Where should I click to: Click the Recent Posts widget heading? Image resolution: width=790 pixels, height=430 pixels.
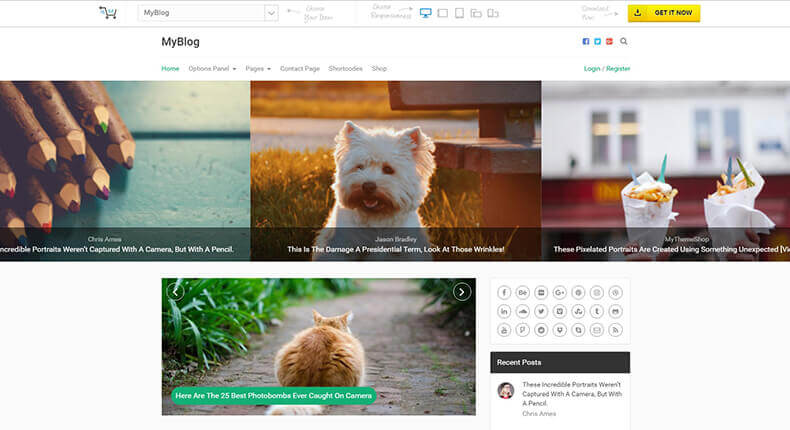click(560, 362)
